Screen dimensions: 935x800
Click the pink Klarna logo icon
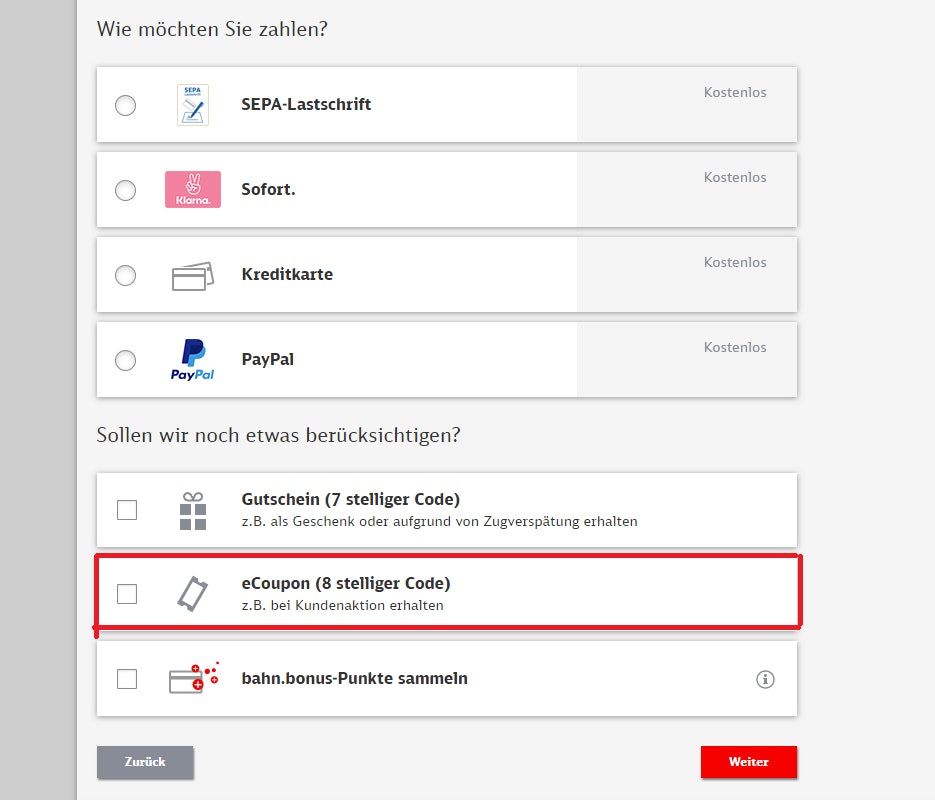tap(193, 190)
